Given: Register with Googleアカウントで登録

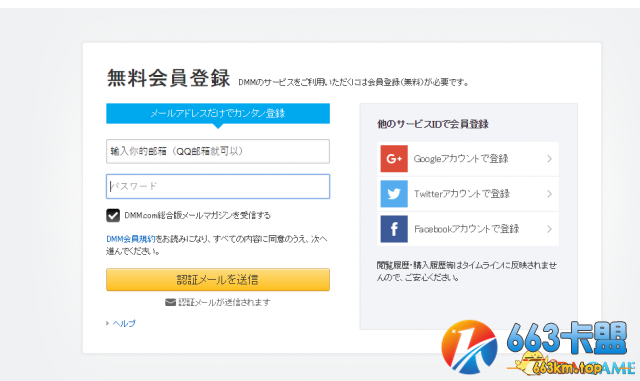Looking at the screenshot, I should [x=468, y=159].
